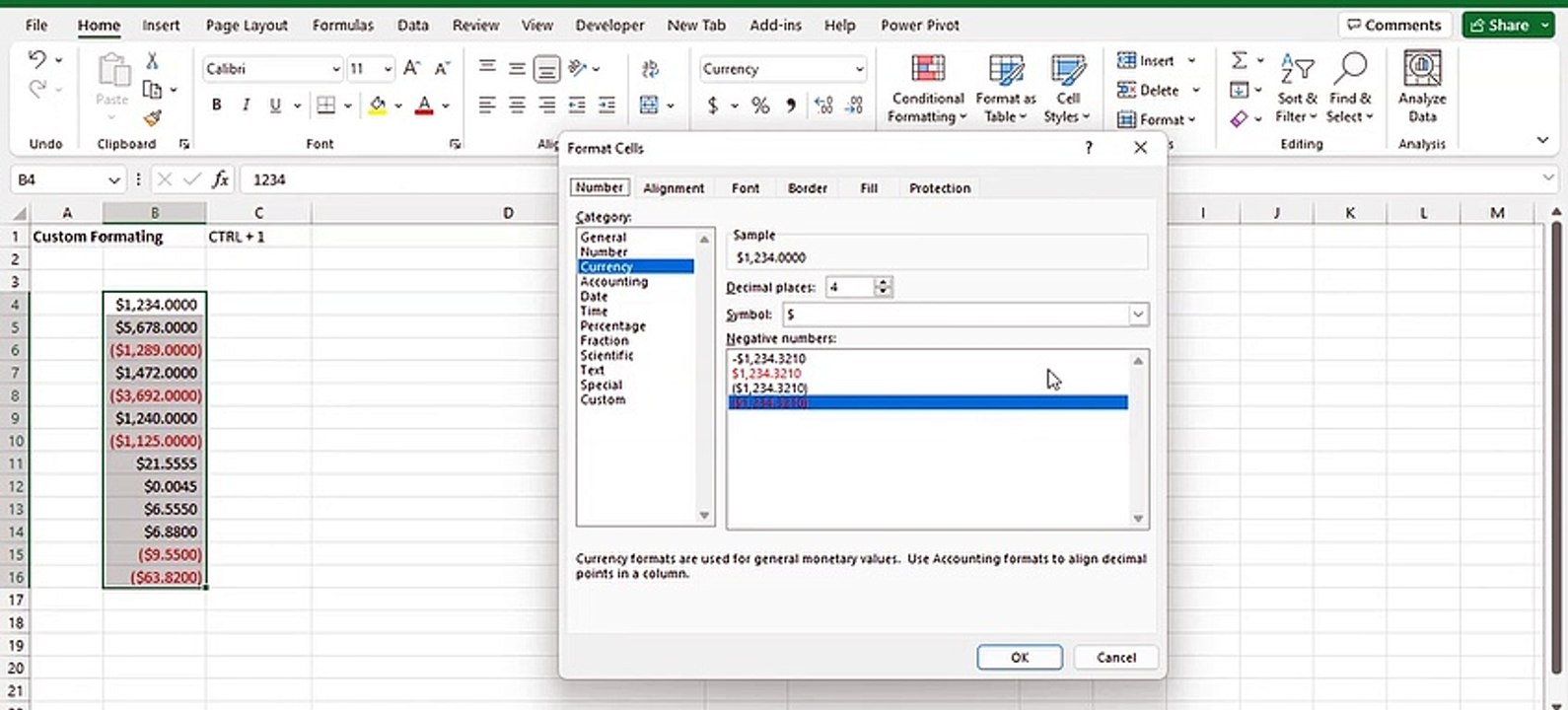The height and width of the screenshot is (710, 1568).
Task: Select Percentage category in list
Action: coord(612,325)
